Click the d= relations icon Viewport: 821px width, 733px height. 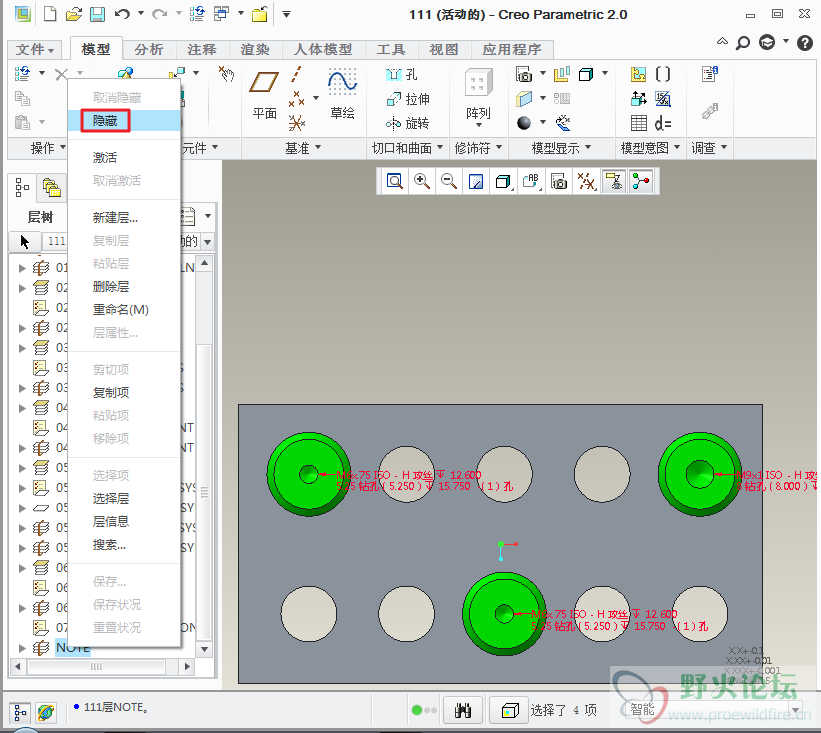click(663, 123)
